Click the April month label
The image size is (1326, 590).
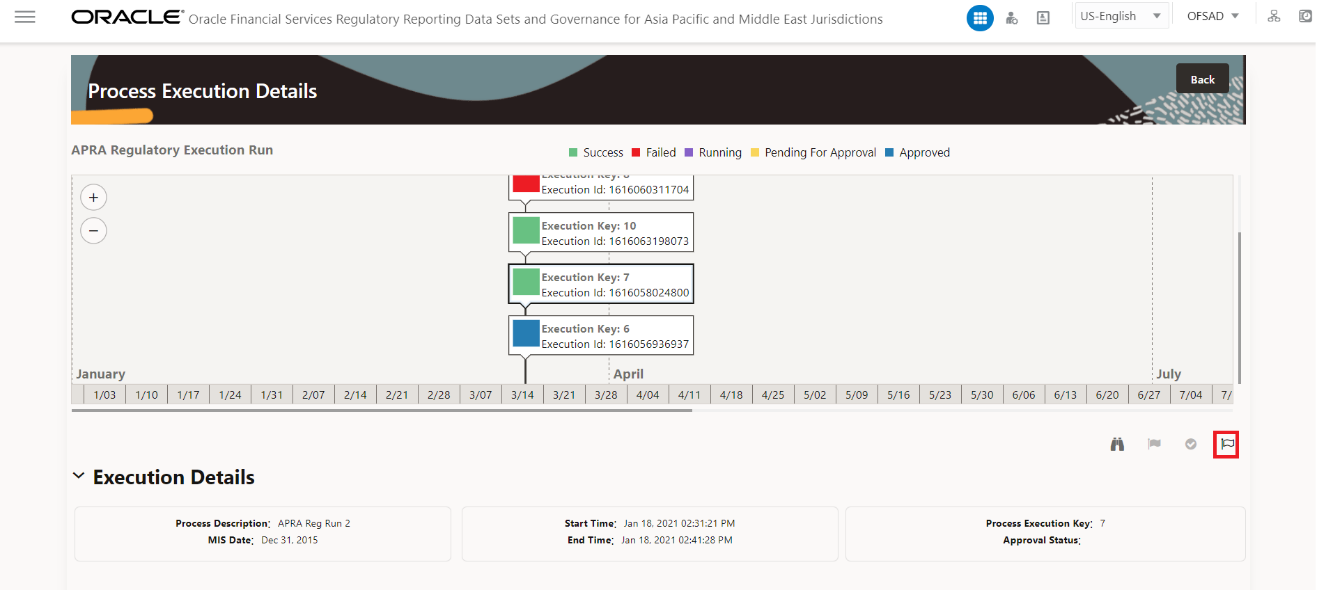(x=629, y=374)
